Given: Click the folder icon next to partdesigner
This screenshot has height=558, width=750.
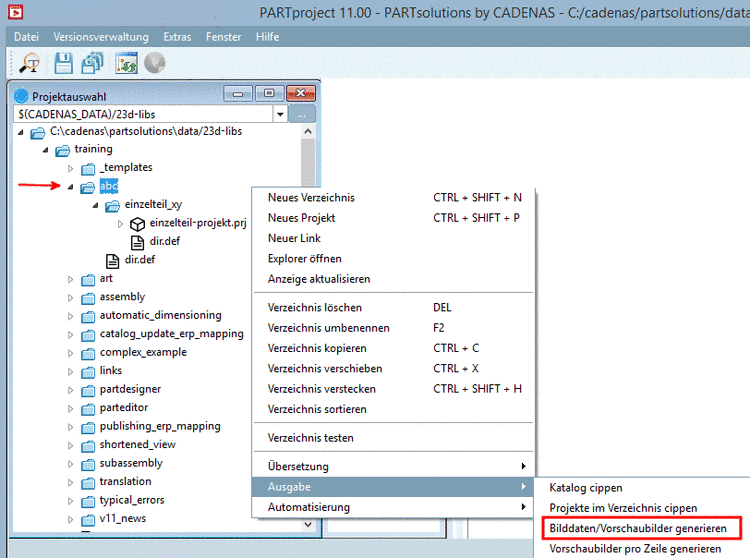Looking at the screenshot, I should pyautogui.click(x=88, y=391).
